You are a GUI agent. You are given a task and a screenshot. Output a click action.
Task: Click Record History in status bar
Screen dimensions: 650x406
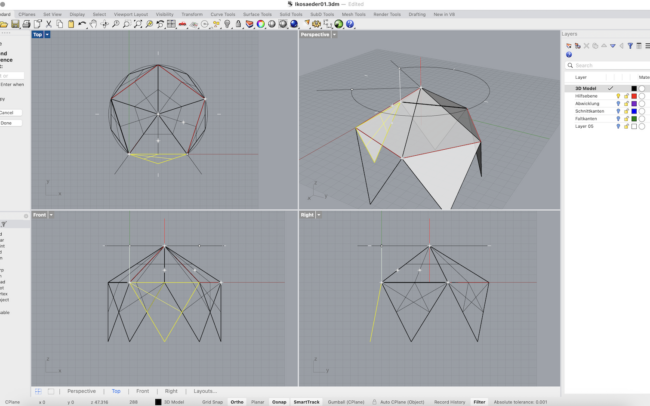point(449,402)
